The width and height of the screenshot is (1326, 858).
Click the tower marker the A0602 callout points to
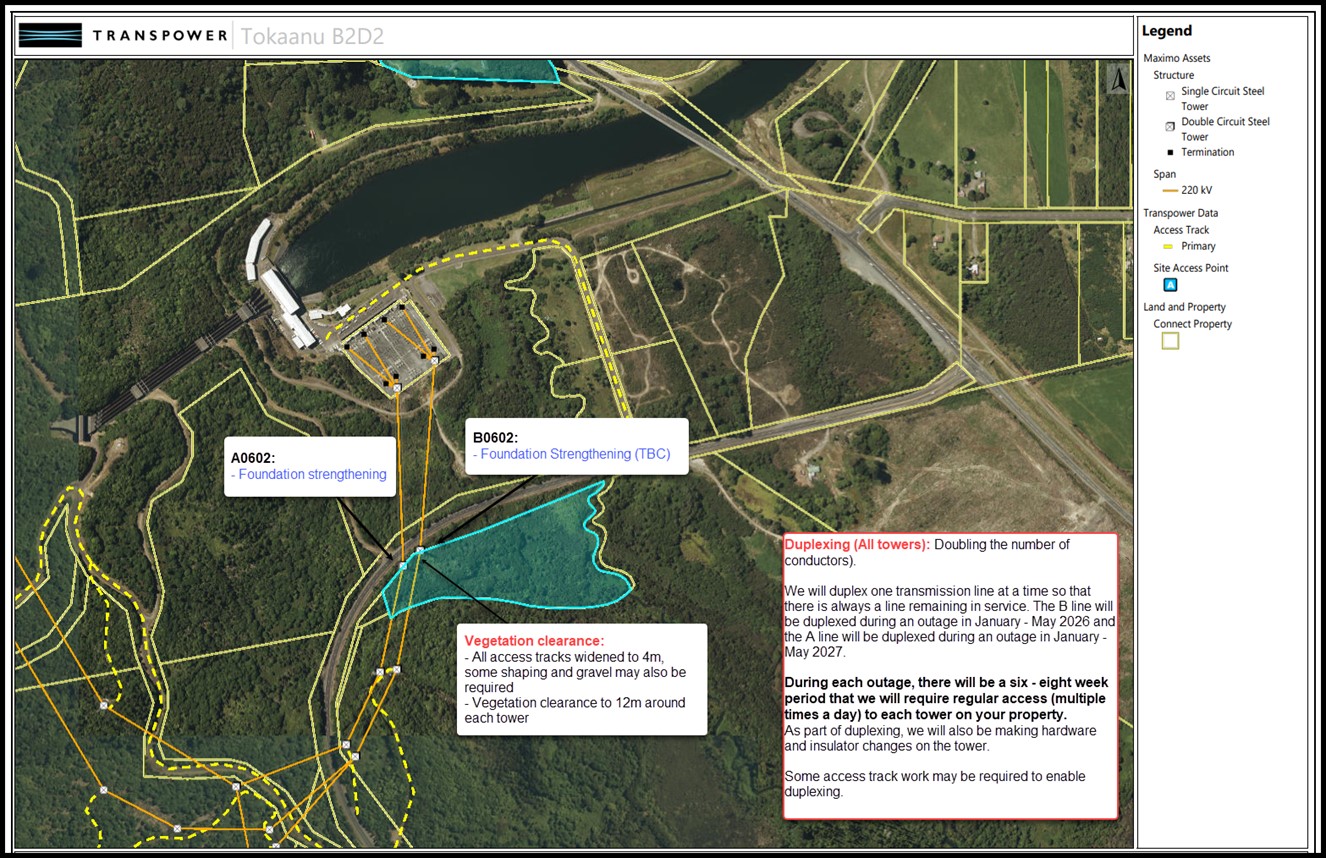coord(403,566)
